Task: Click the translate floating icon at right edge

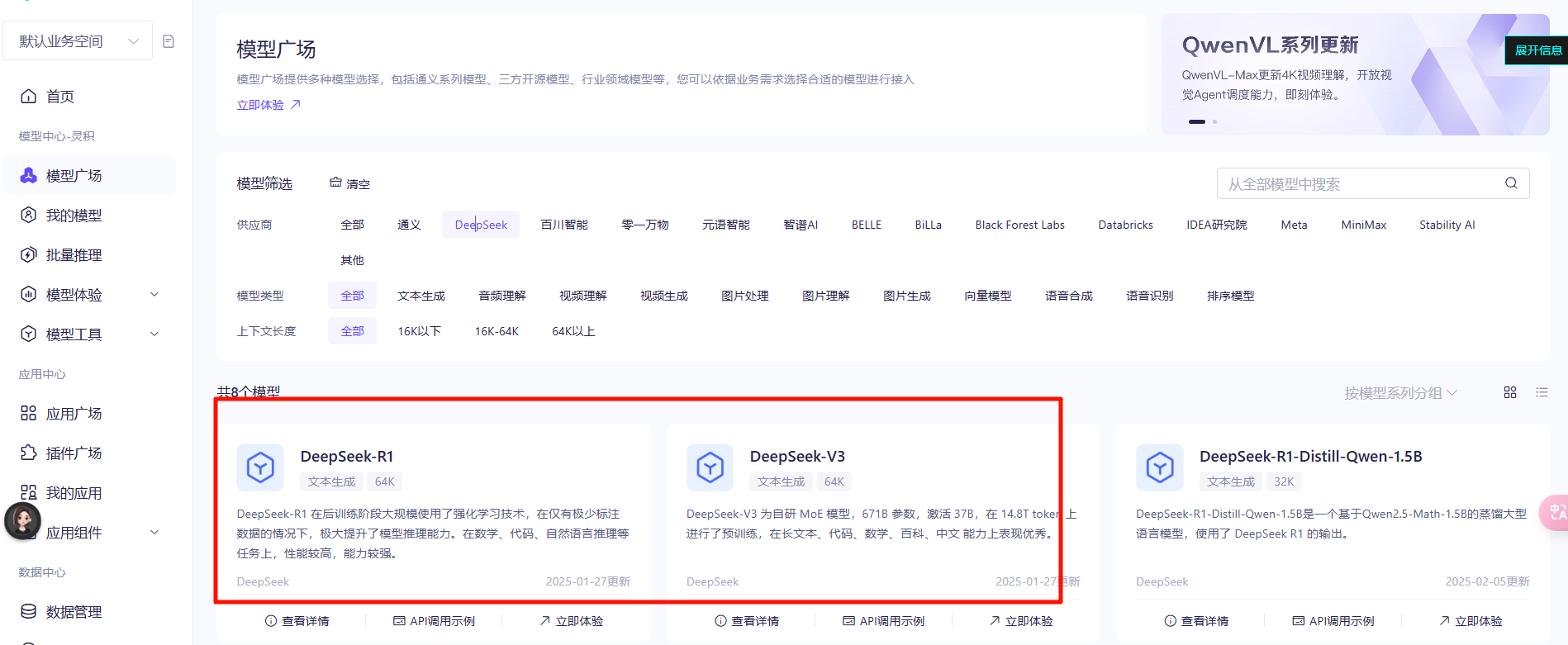Action: pos(1555,513)
